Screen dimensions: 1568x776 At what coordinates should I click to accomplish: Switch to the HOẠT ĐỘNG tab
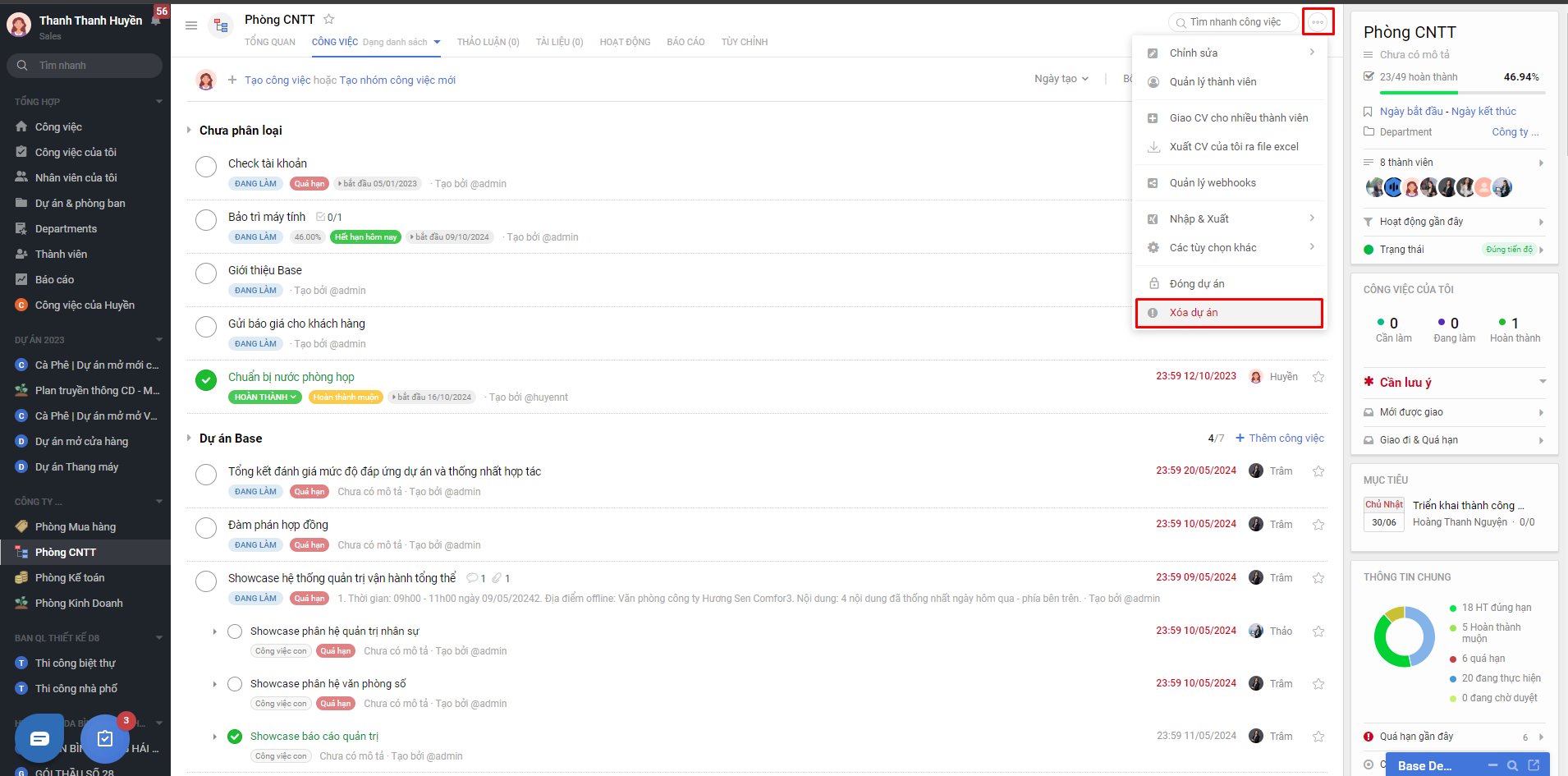(625, 42)
